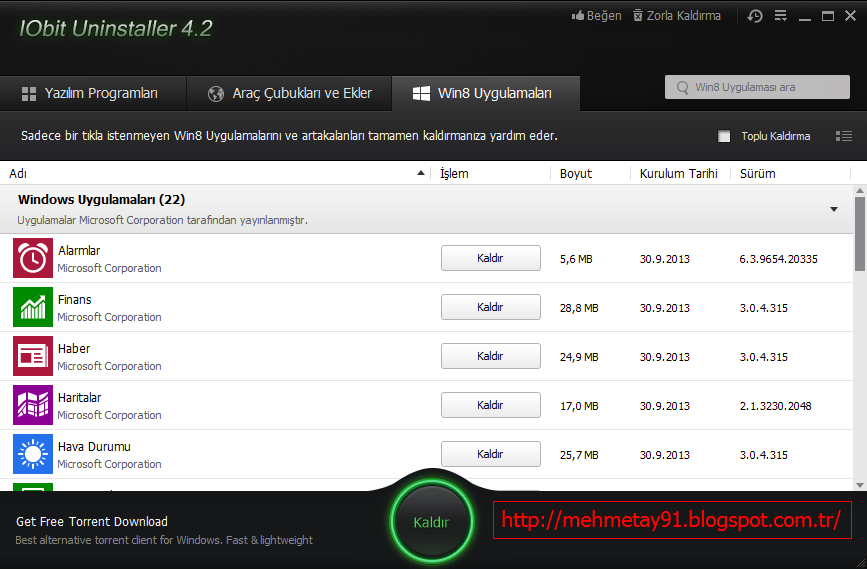Open the restore history clock icon

755,16
